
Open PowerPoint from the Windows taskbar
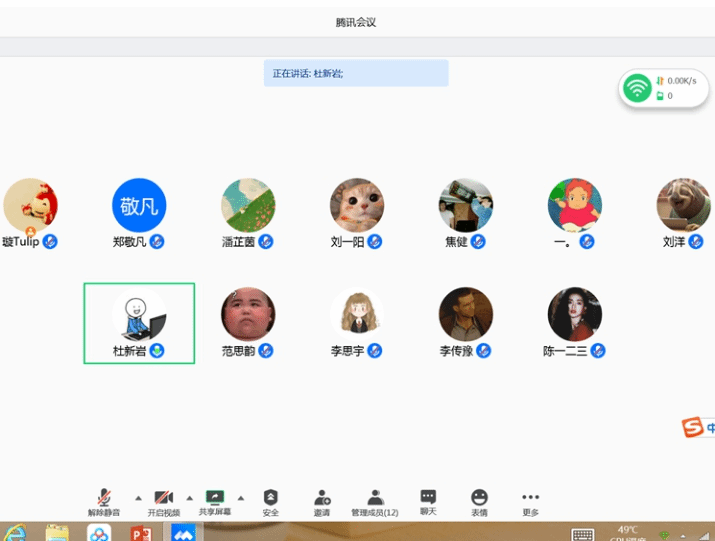pos(141,532)
